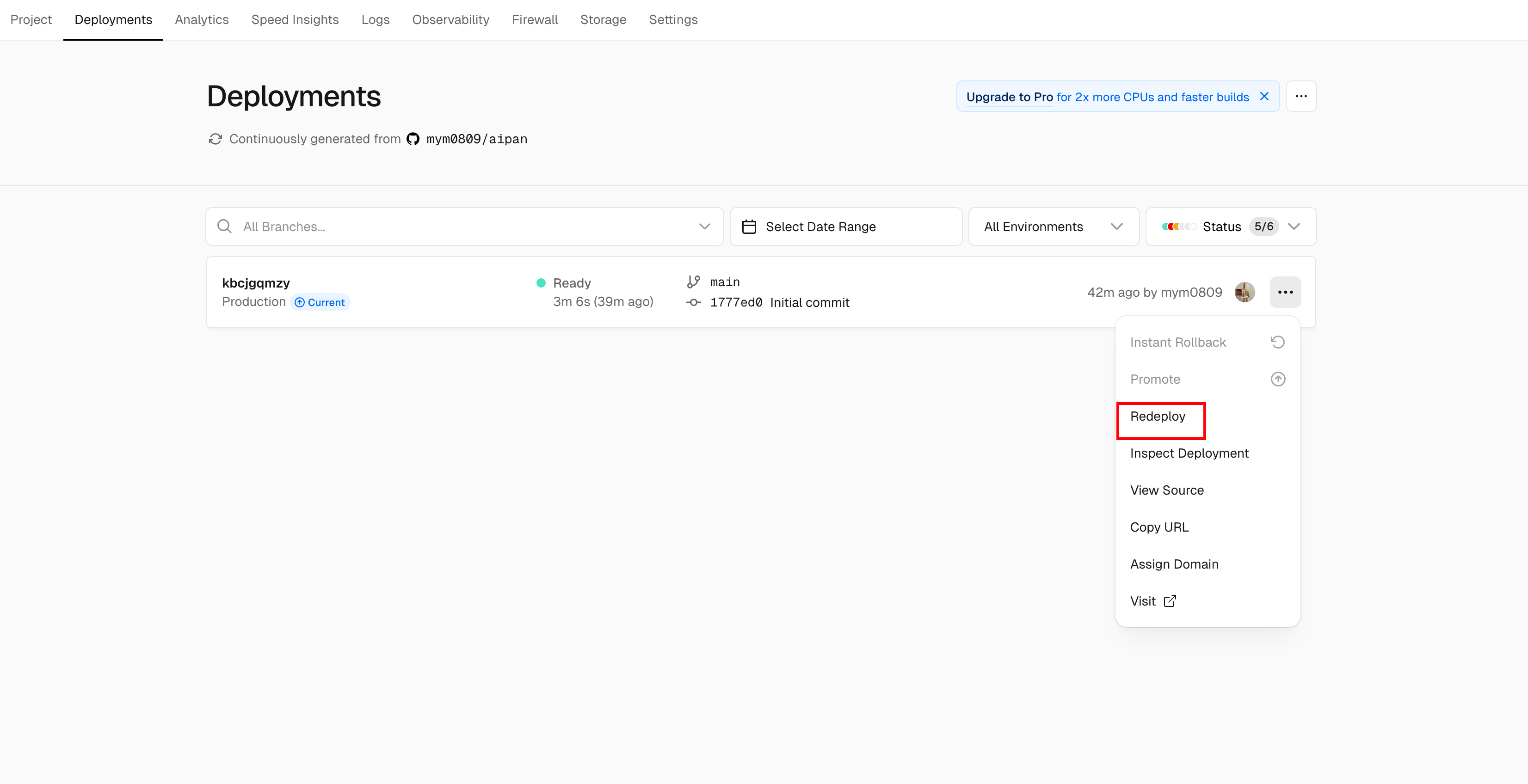The height and width of the screenshot is (784, 1528).
Task: Select Redeploy from the context menu
Action: (x=1158, y=416)
